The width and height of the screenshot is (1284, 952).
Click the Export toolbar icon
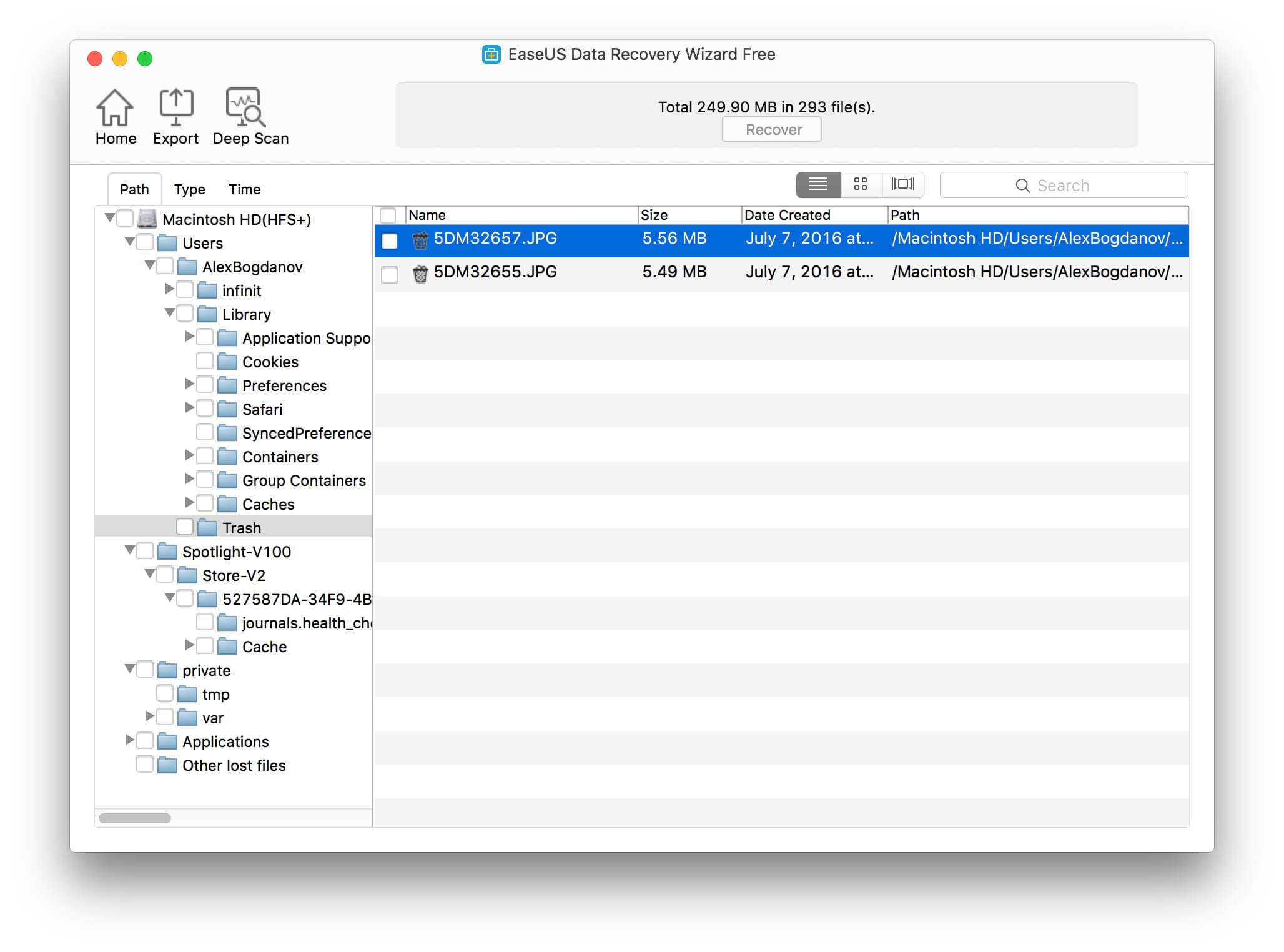point(176,107)
